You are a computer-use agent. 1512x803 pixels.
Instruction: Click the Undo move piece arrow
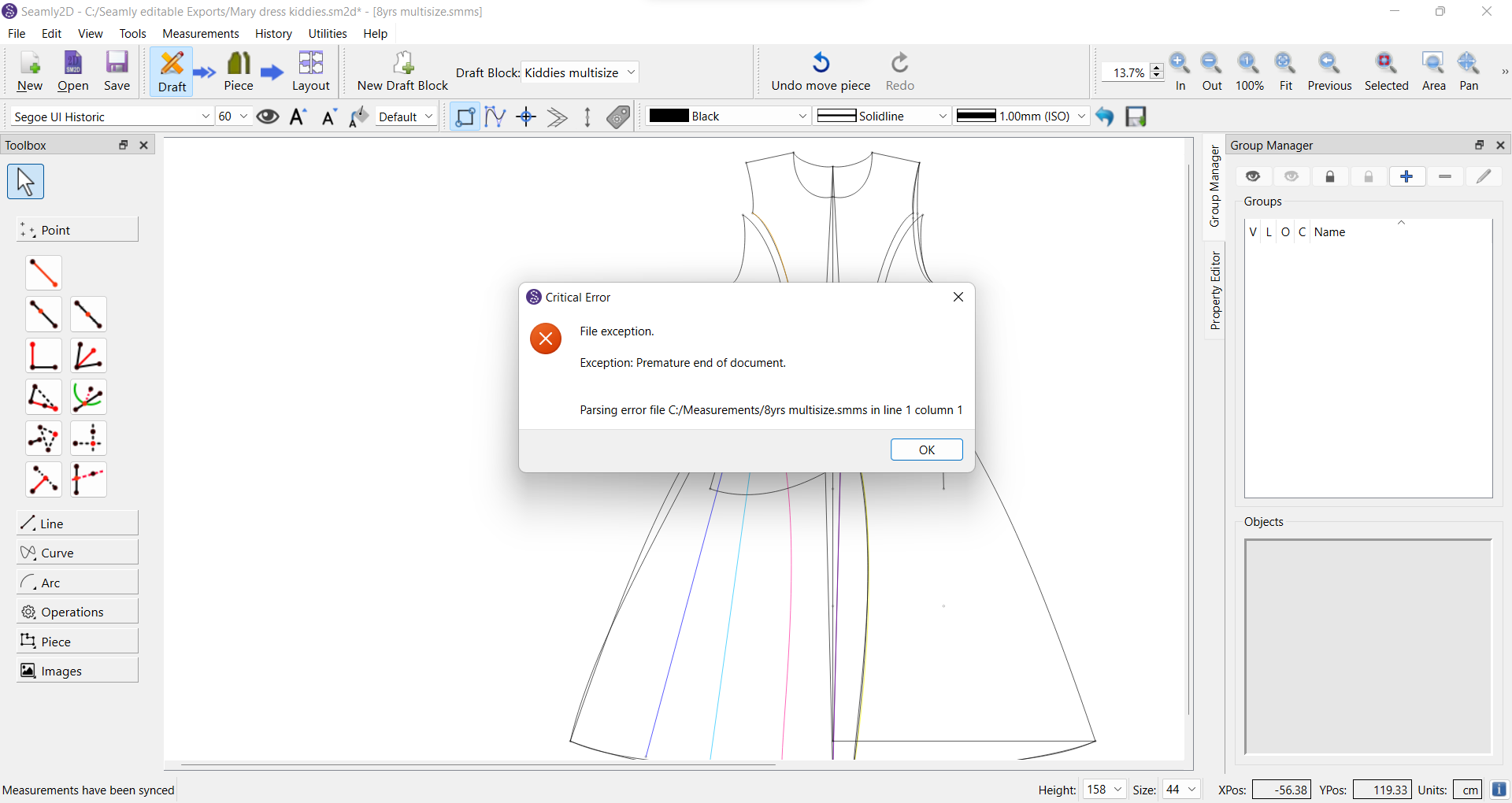coord(821,63)
